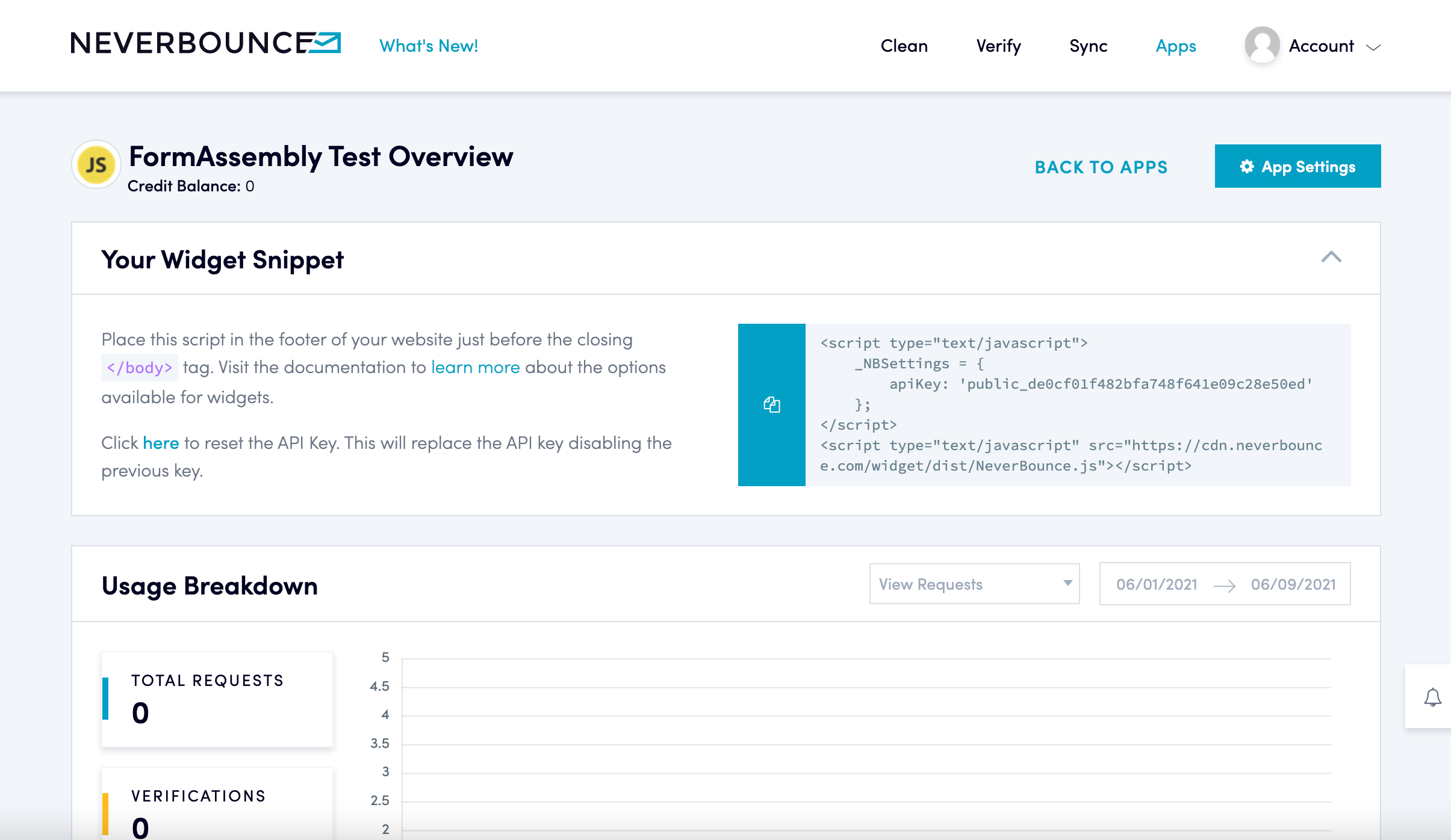Click the Your Widget Snippet heading
The image size is (1451, 840).
[222, 259]
